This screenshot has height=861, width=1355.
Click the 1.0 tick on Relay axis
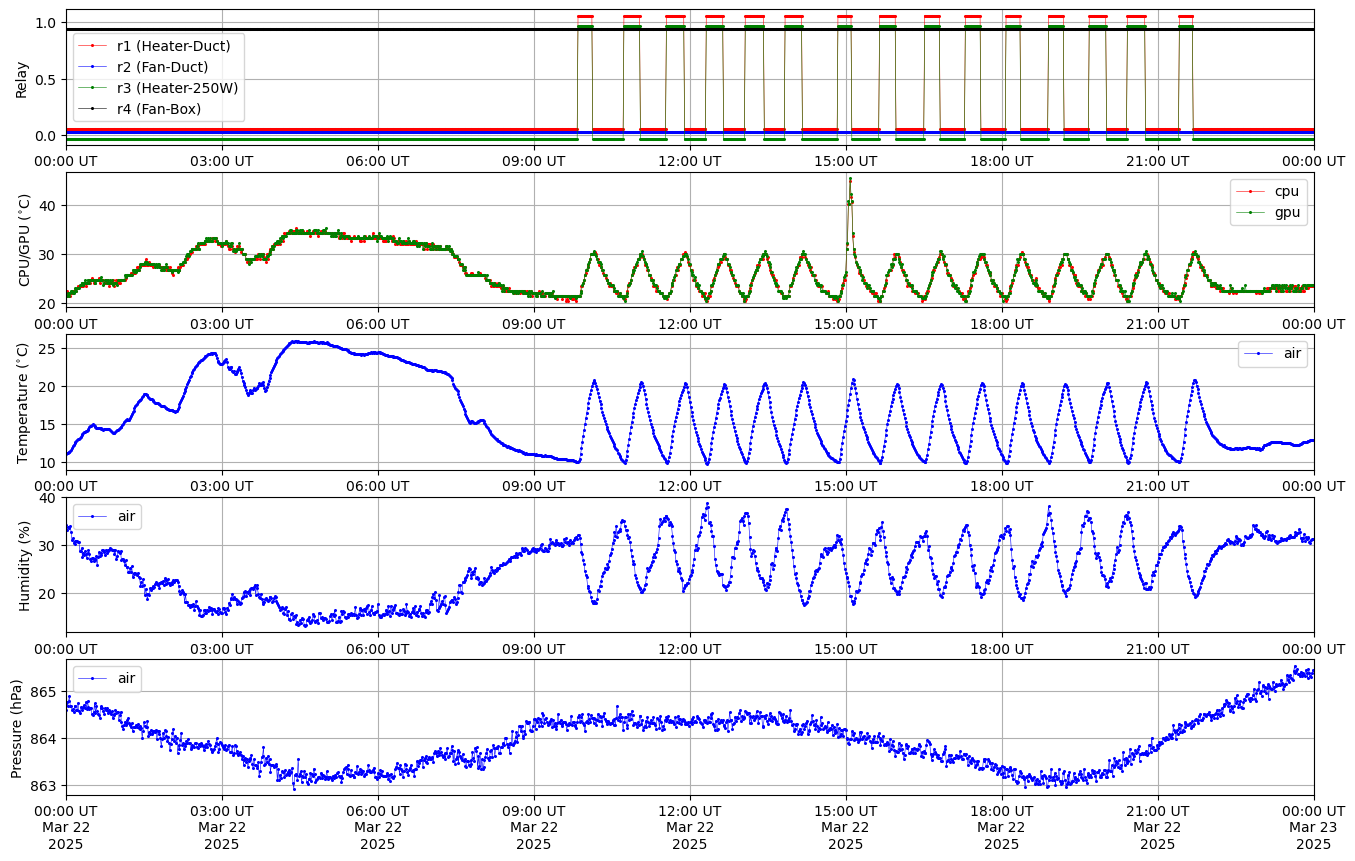pyautogui.click(x=48, y=23)
